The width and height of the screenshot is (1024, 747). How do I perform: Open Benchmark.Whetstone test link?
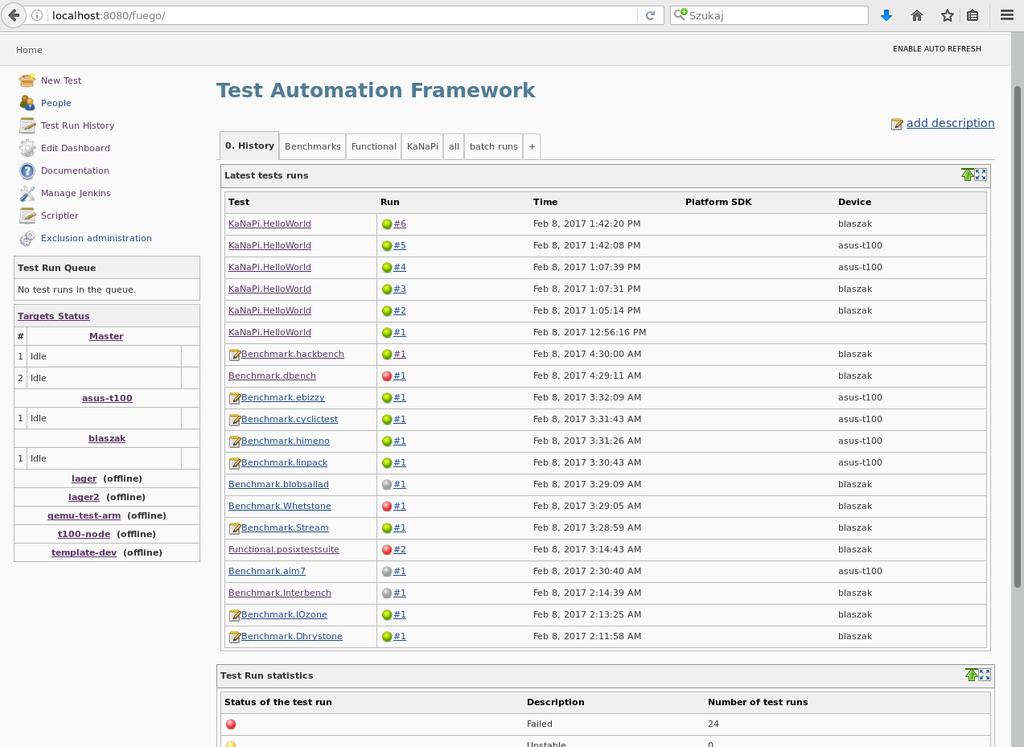point(280,506)
